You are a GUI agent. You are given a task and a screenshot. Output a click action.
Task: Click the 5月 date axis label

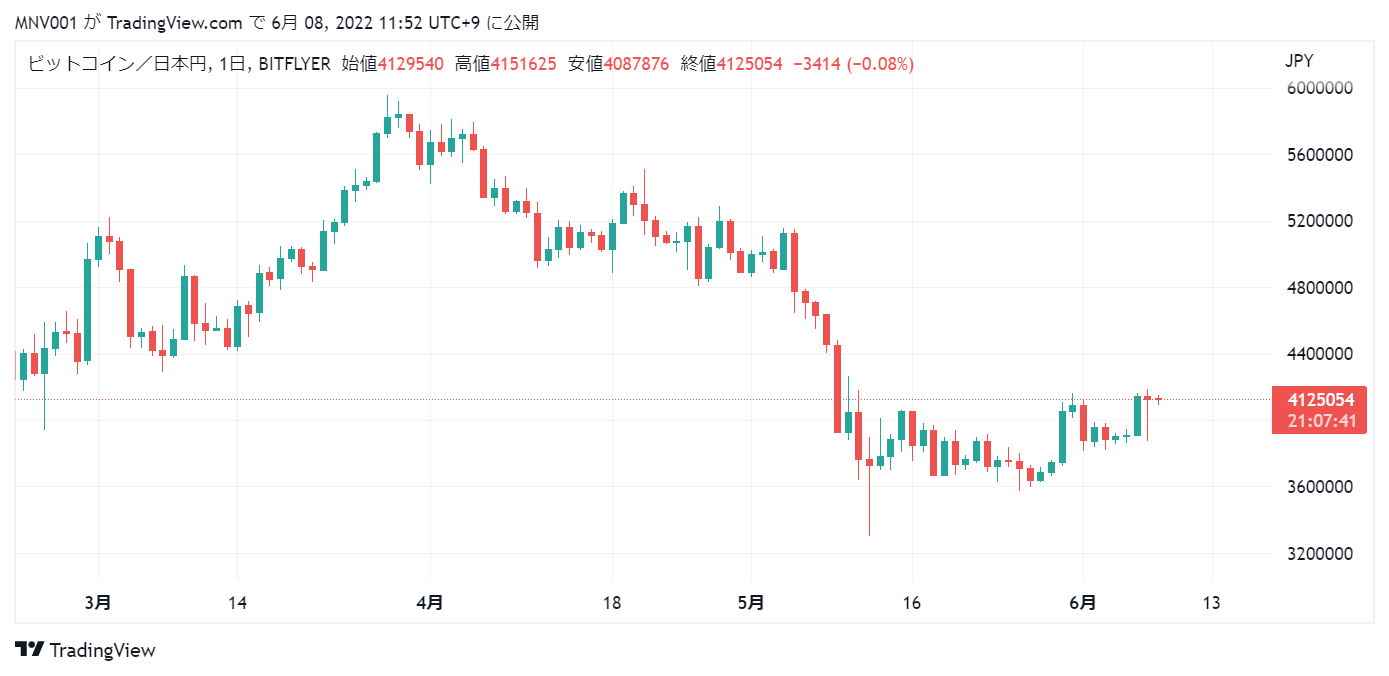(751, 602)
